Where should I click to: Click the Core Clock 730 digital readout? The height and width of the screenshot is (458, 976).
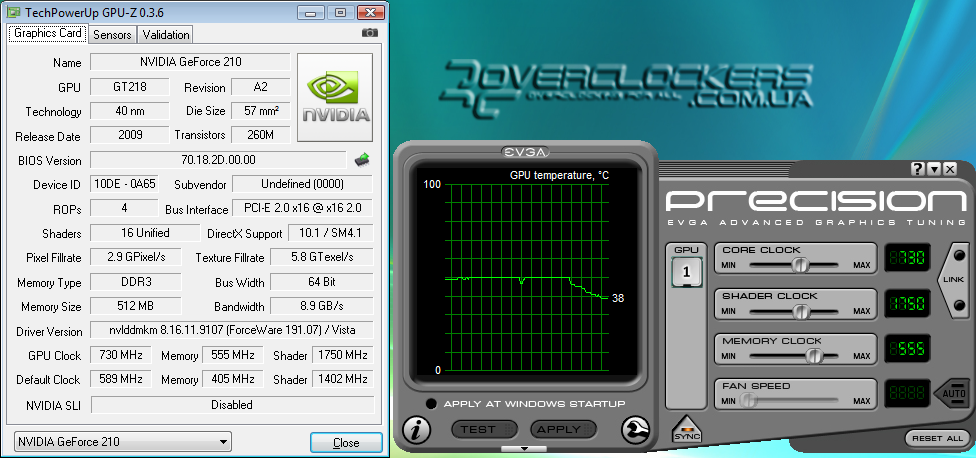908,257
